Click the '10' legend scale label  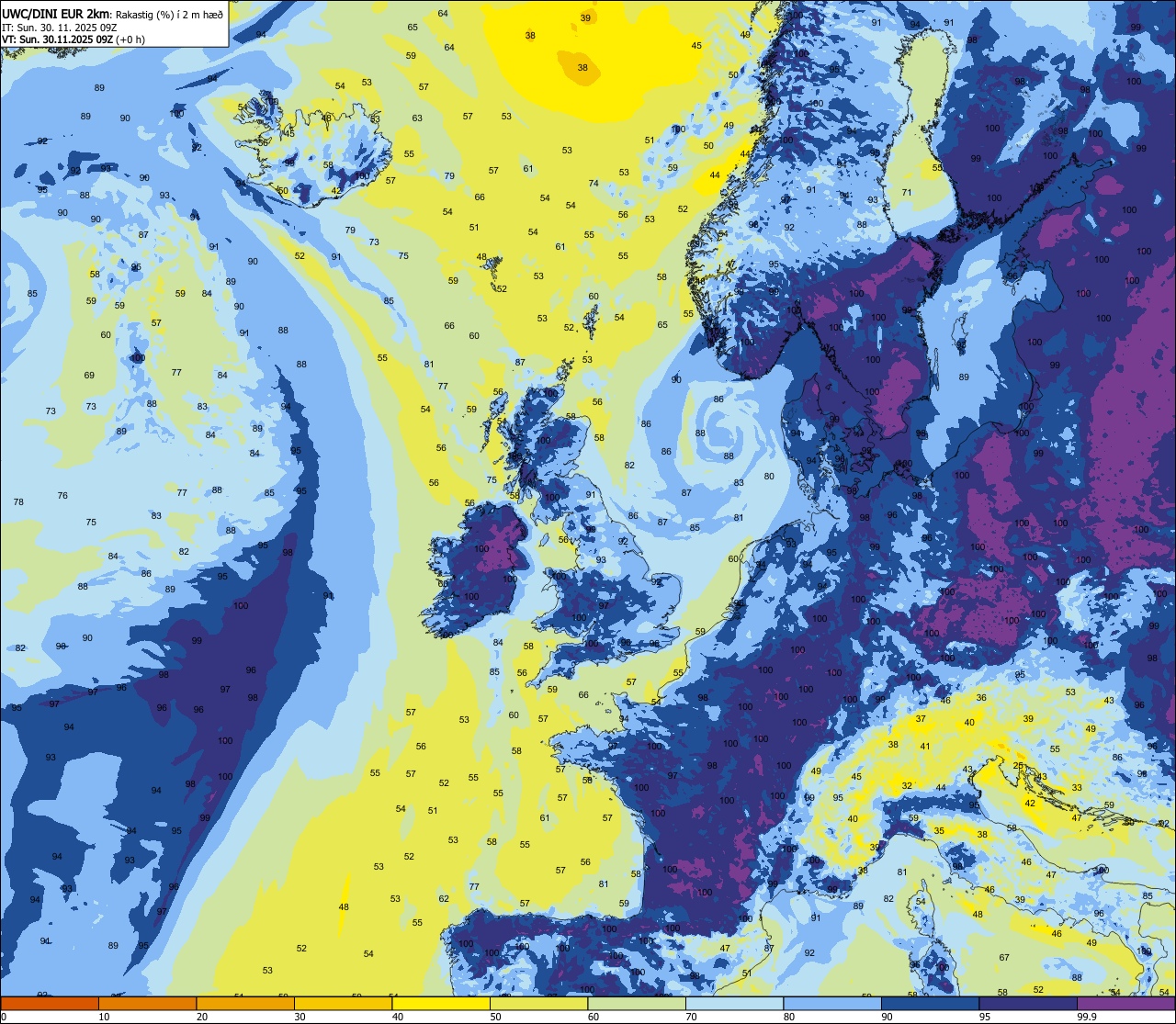(x=104, y=1017)
